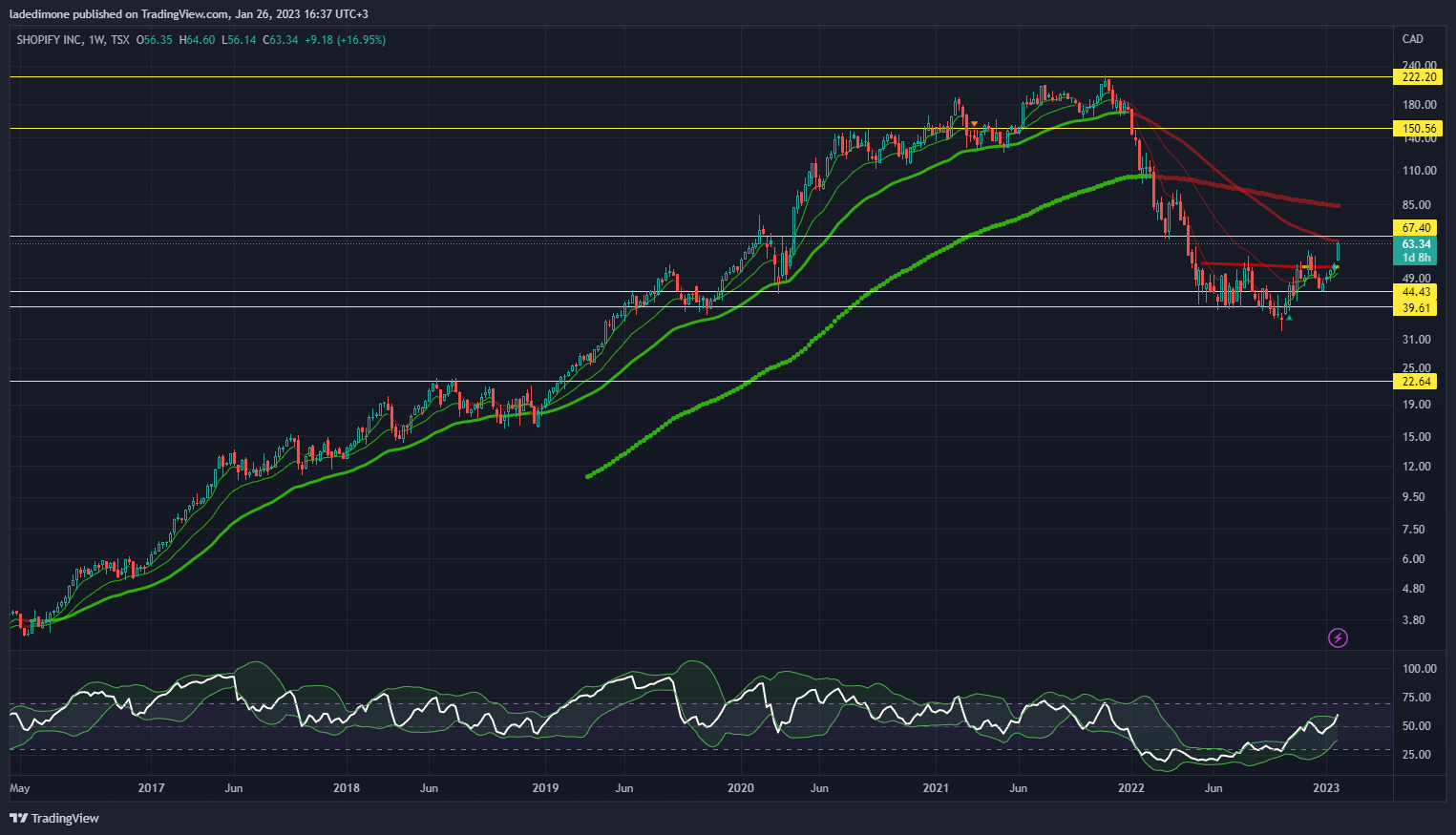Click the 75.00 oscillator axis tick

tap(1416, 698)
